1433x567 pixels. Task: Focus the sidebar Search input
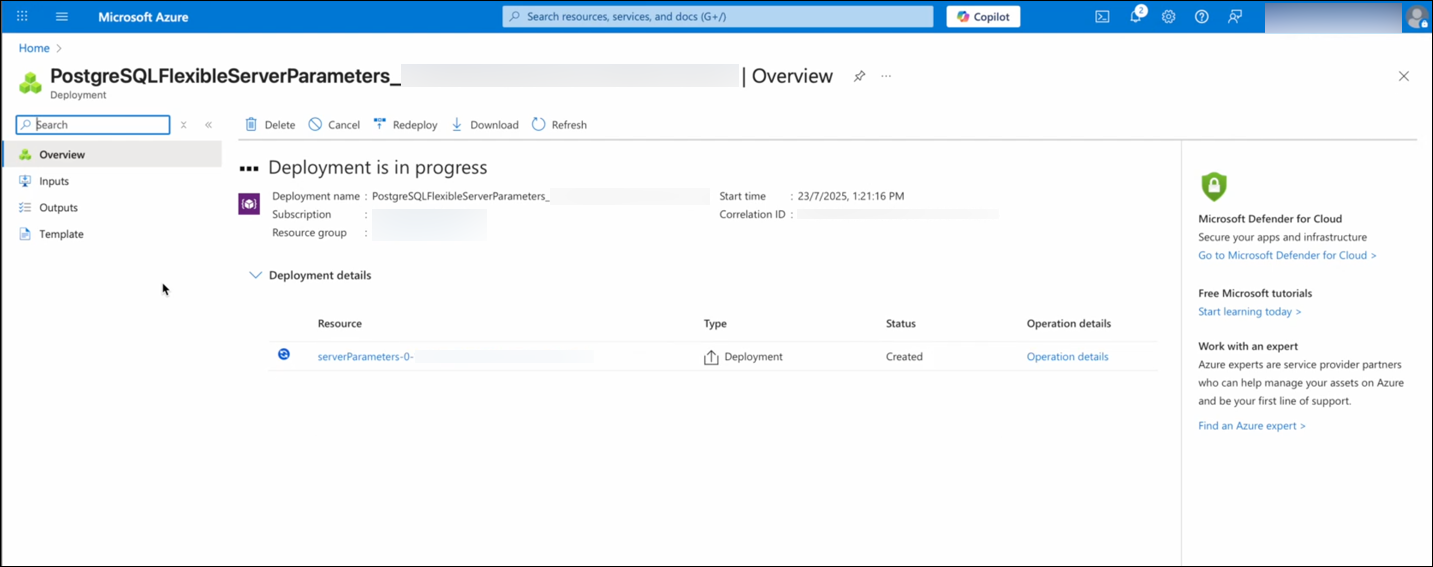pyautogui.click(x=93, y=125)
